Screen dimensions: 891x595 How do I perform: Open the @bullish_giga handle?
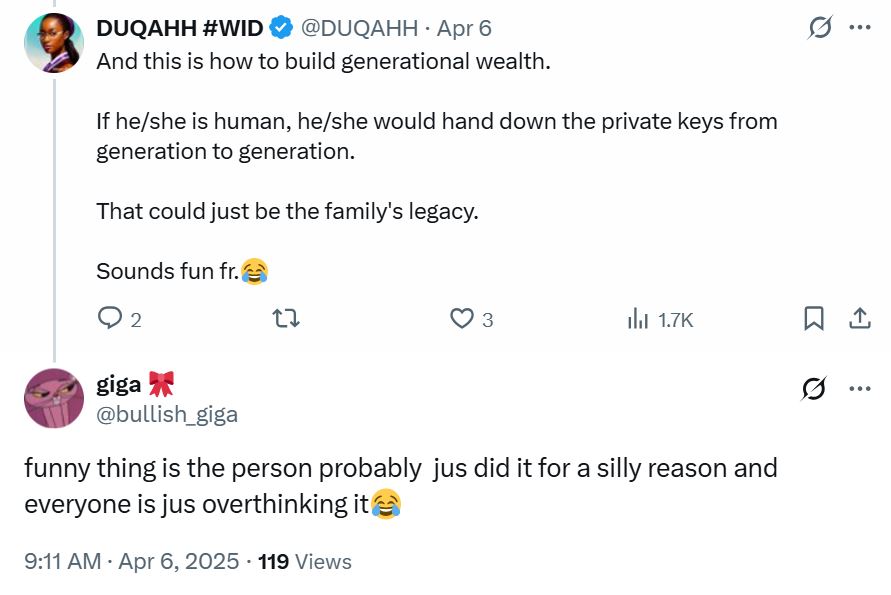(167, 413)
